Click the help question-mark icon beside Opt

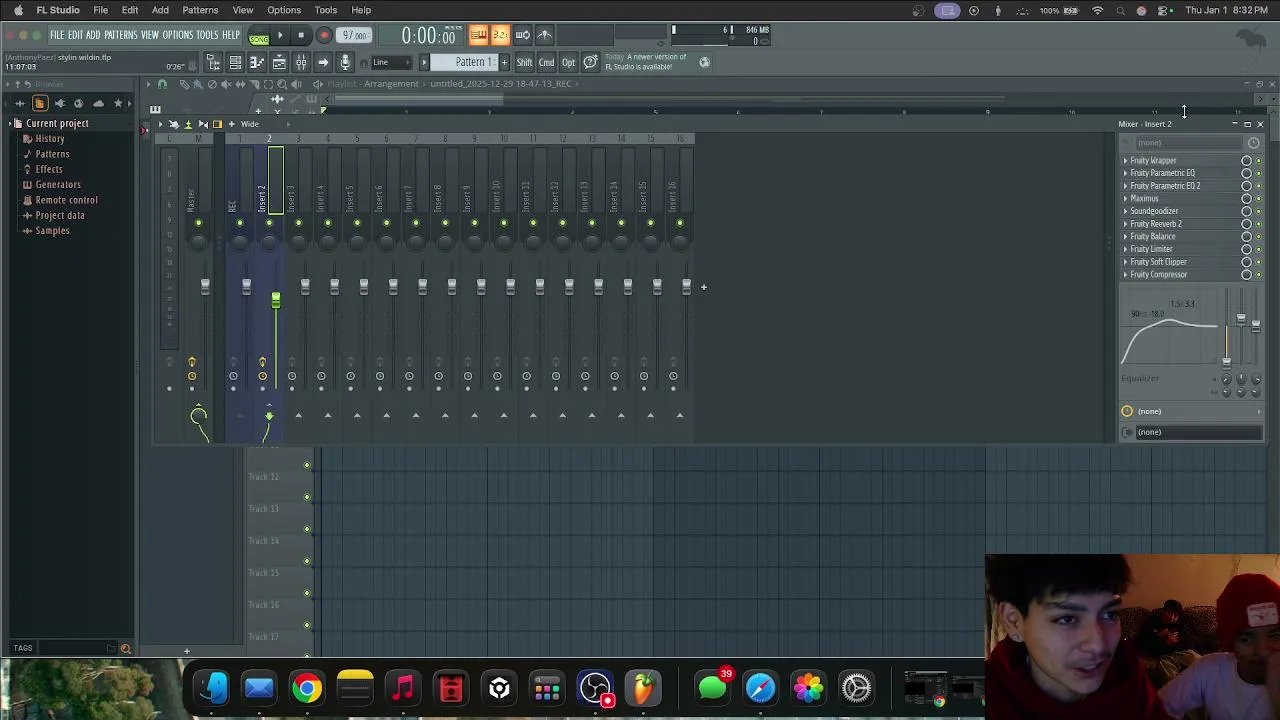(x=591, y=63)
